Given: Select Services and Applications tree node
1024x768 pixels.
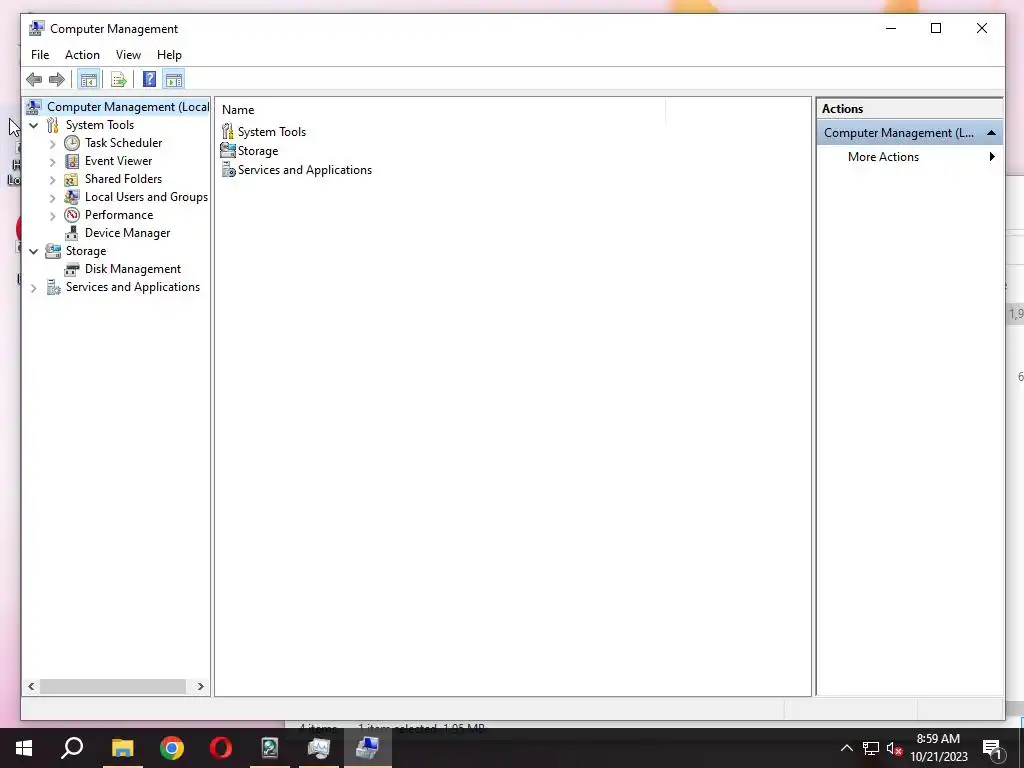Looking at the screenshot, I should point(133,287).
